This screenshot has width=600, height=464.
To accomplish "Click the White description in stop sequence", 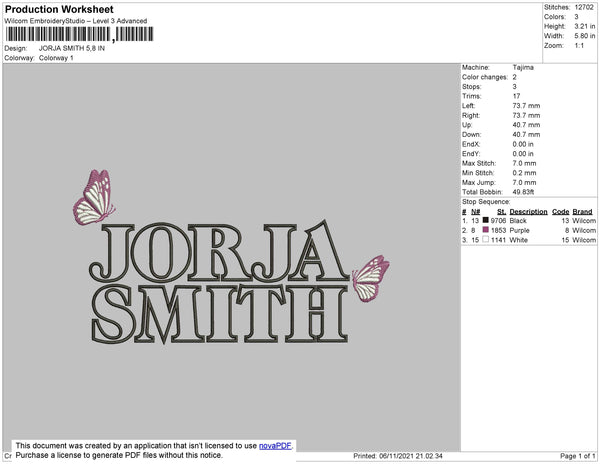I will tap(518, 240).
